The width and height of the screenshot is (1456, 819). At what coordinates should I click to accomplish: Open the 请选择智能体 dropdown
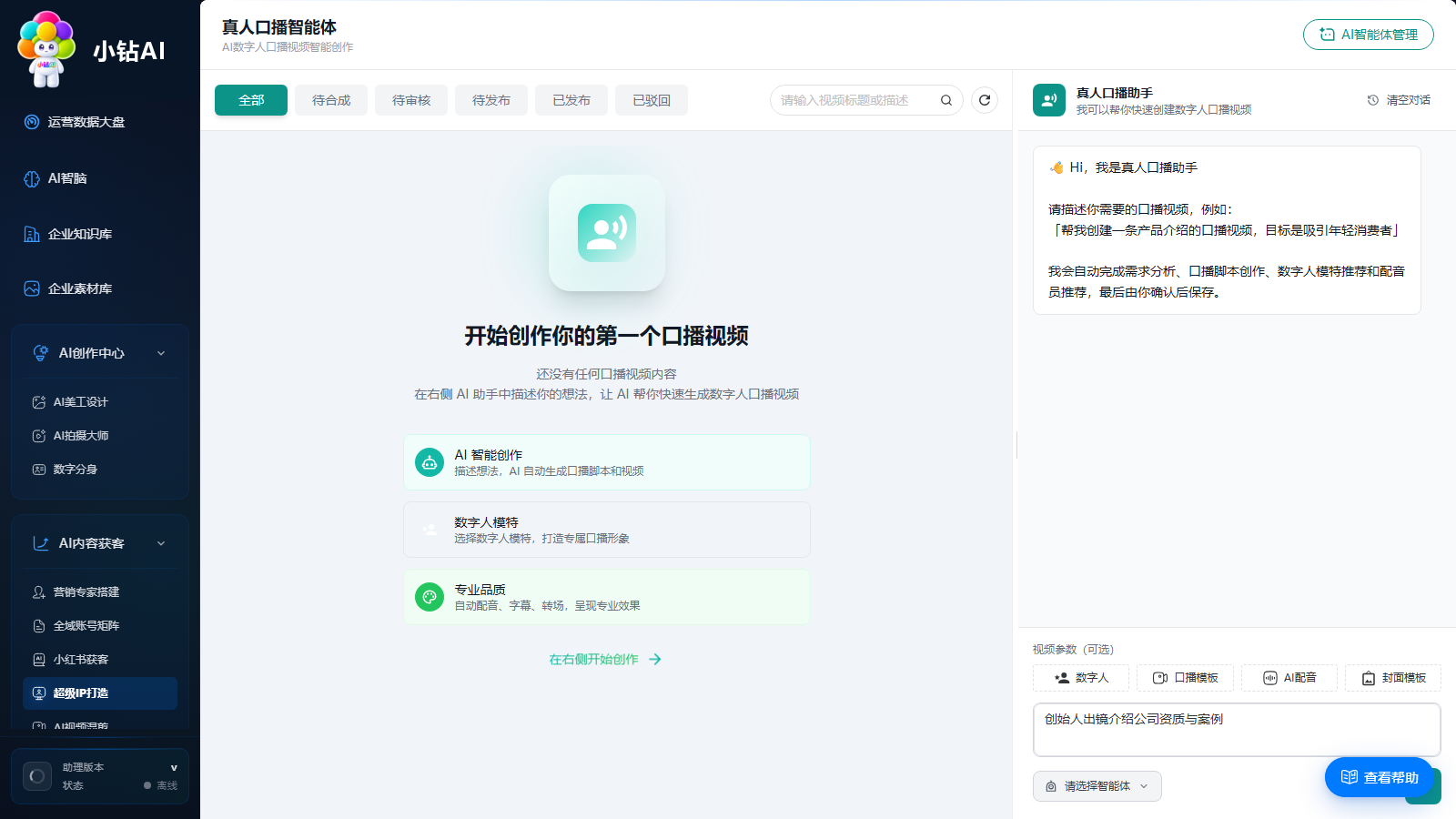coord(1097,786)
